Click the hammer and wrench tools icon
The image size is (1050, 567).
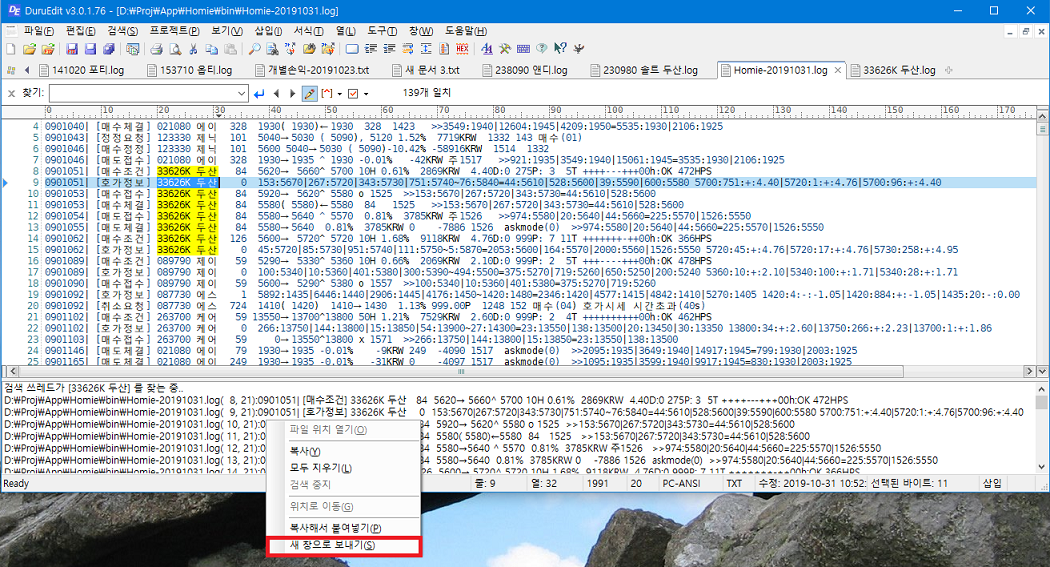(x=505, y=49)
